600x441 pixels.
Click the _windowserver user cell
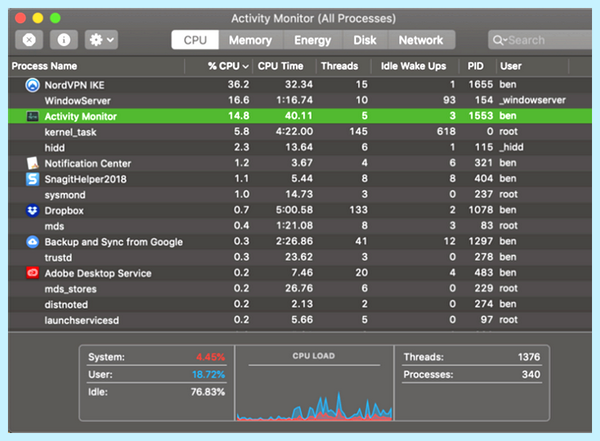pos(532,100)
